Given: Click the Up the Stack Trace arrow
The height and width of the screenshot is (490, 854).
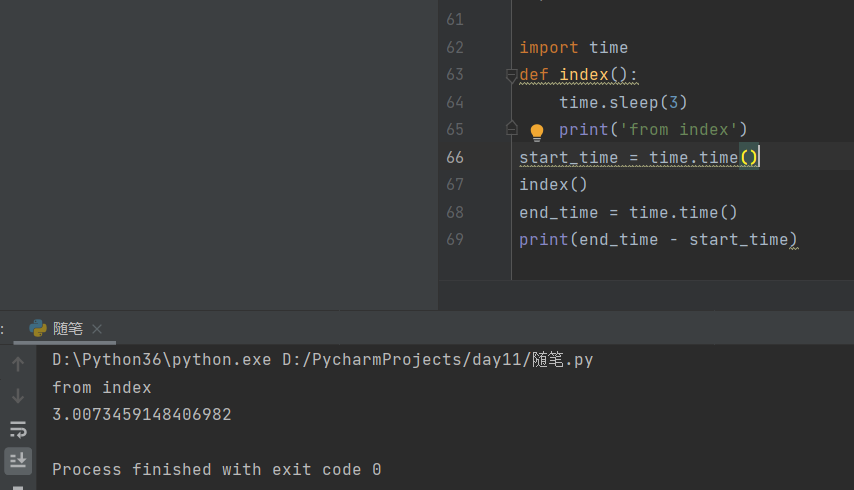Looking at the screenshot, I should tap(18, 365).
